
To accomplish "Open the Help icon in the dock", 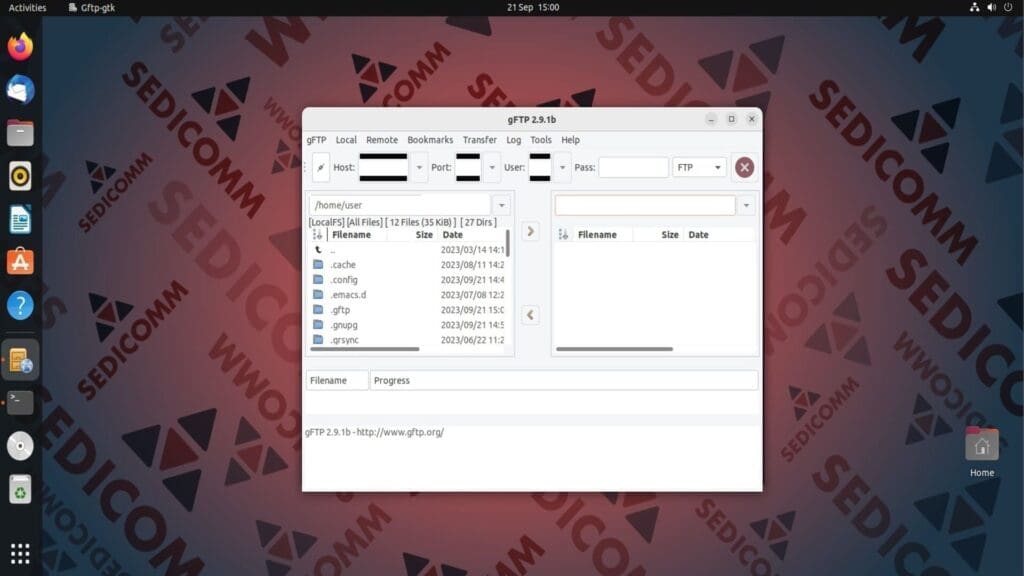I will [x=20, y=305].
